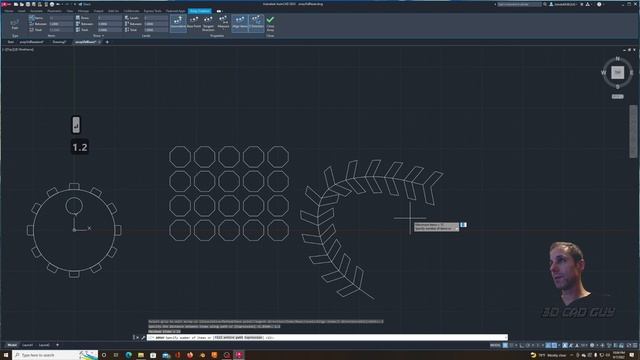Click the Open file quick access icon
The height and width of the screenshot is (360, 640).
[22, 4]
